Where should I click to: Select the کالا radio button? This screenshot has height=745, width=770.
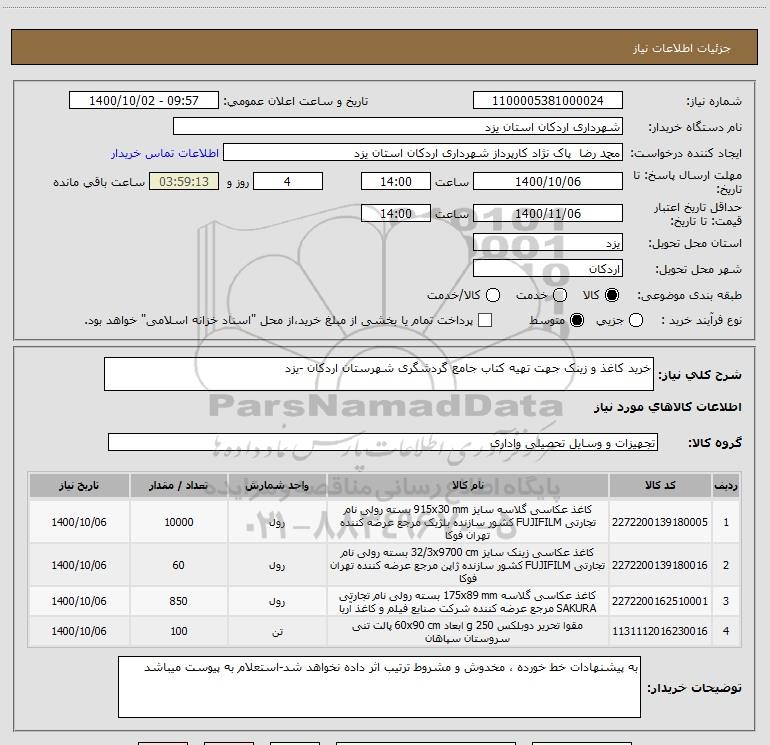tap(612, 295)
